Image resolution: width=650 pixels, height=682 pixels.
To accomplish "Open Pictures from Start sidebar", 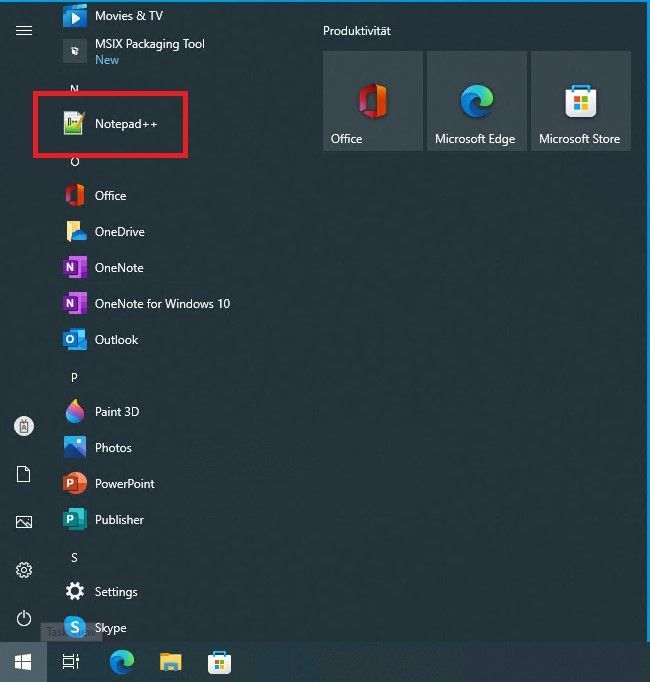I will (x=24, y=522).
